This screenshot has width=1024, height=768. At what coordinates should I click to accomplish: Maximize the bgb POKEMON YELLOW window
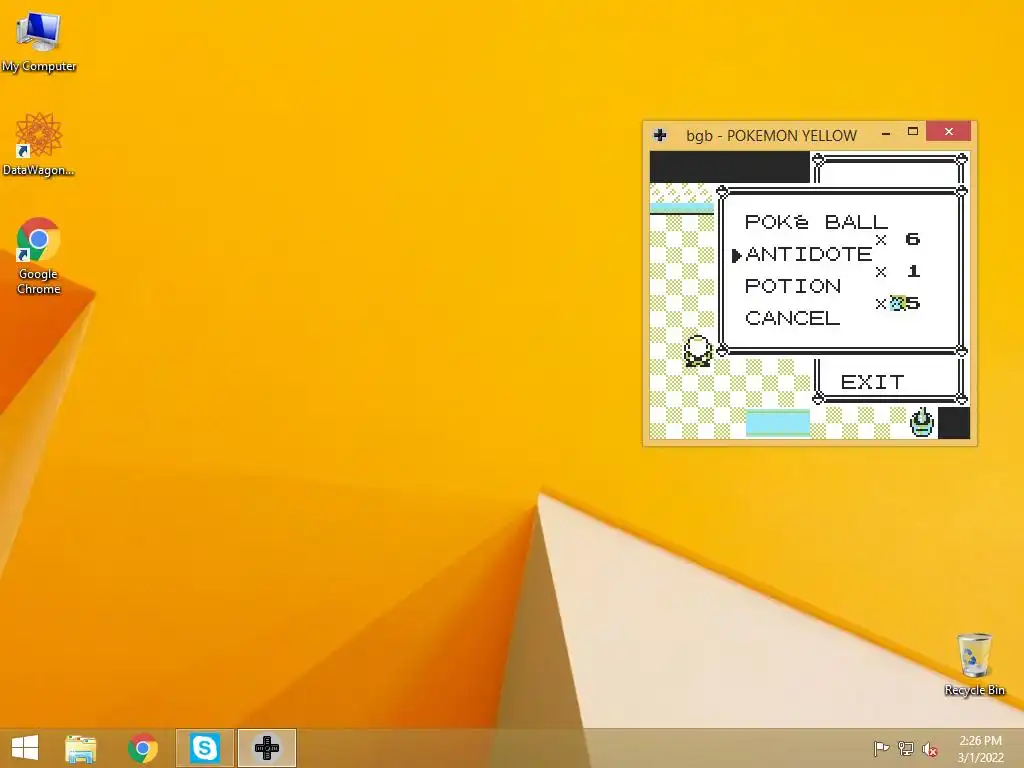pos(913,132)
